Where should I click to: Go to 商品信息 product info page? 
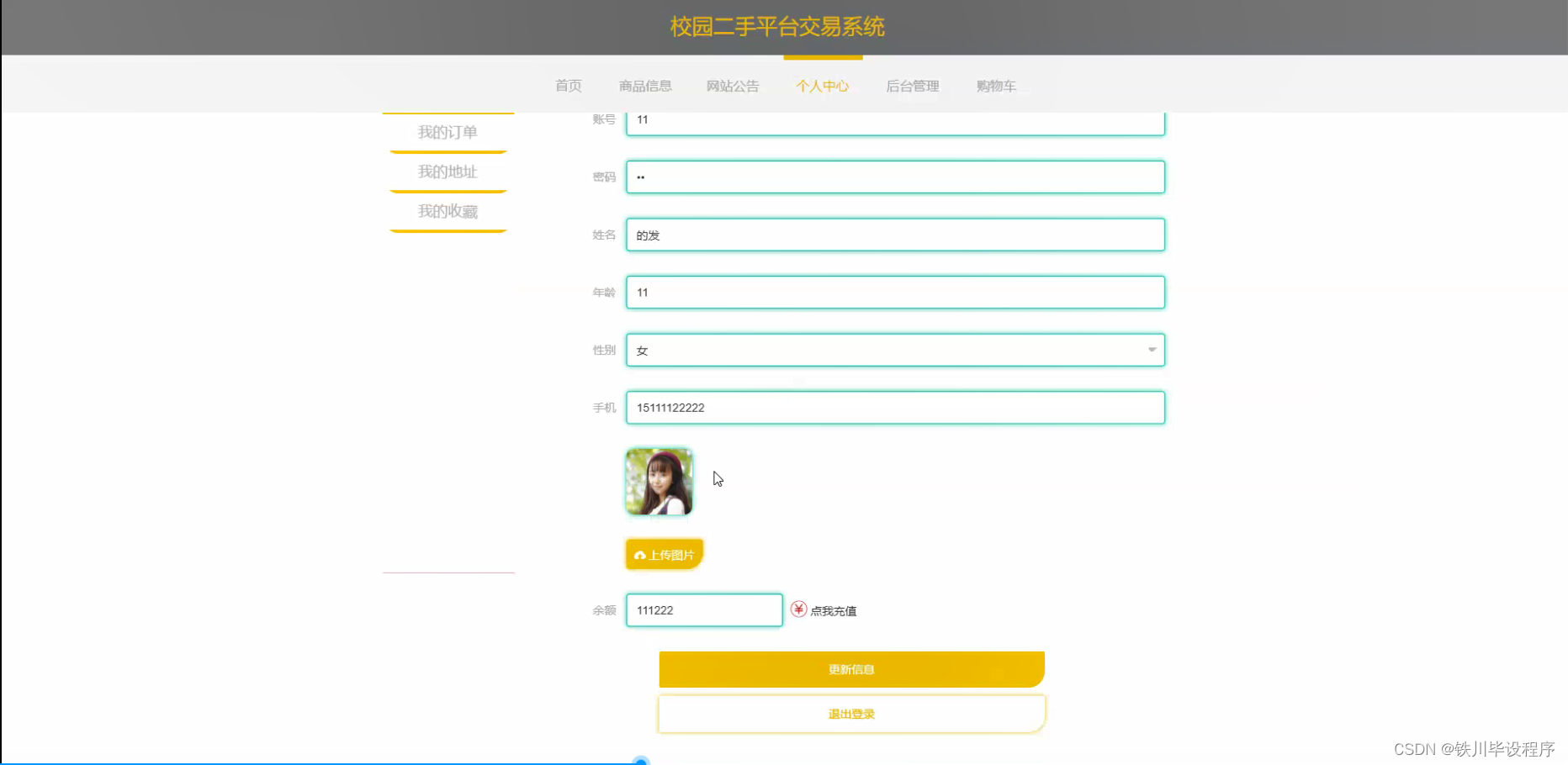pos(645,86)
